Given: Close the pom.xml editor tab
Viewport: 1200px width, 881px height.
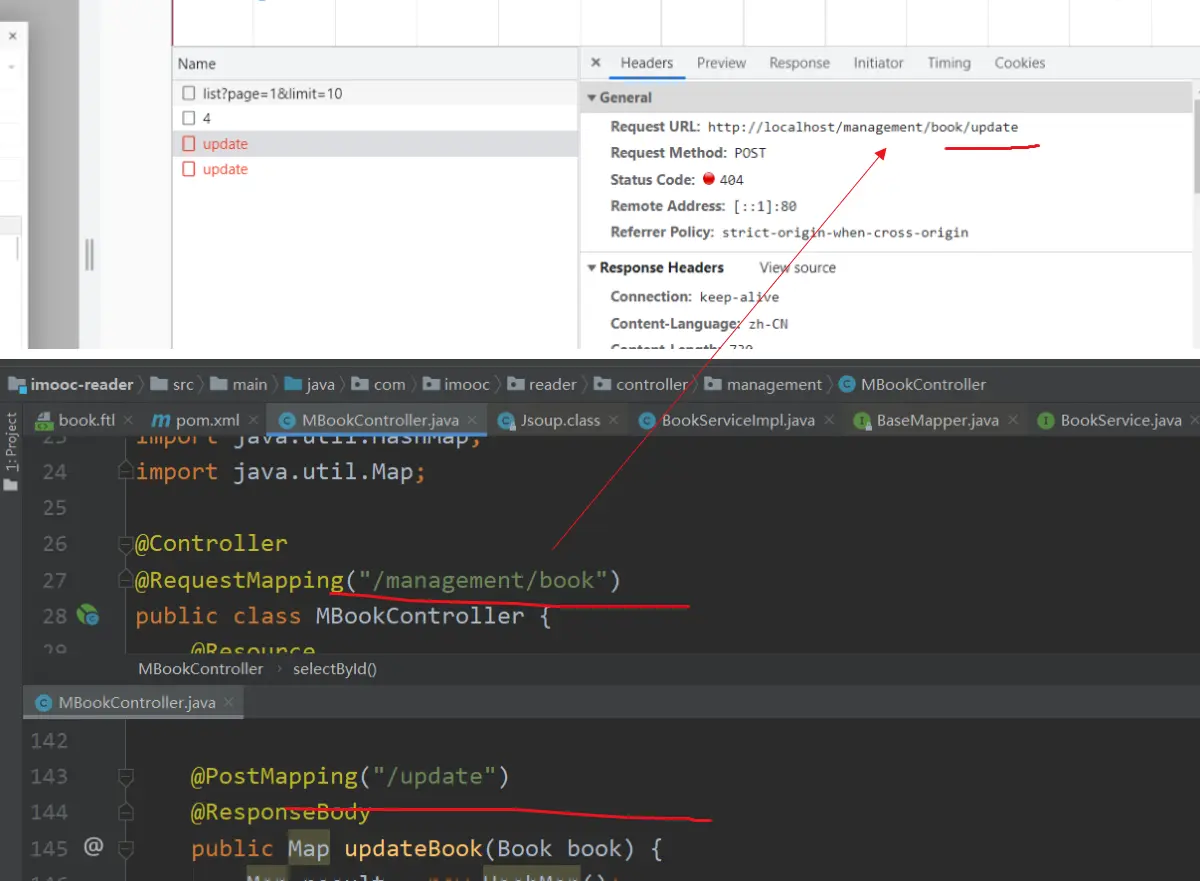Looking at the screenshot, I should (254, 421).
